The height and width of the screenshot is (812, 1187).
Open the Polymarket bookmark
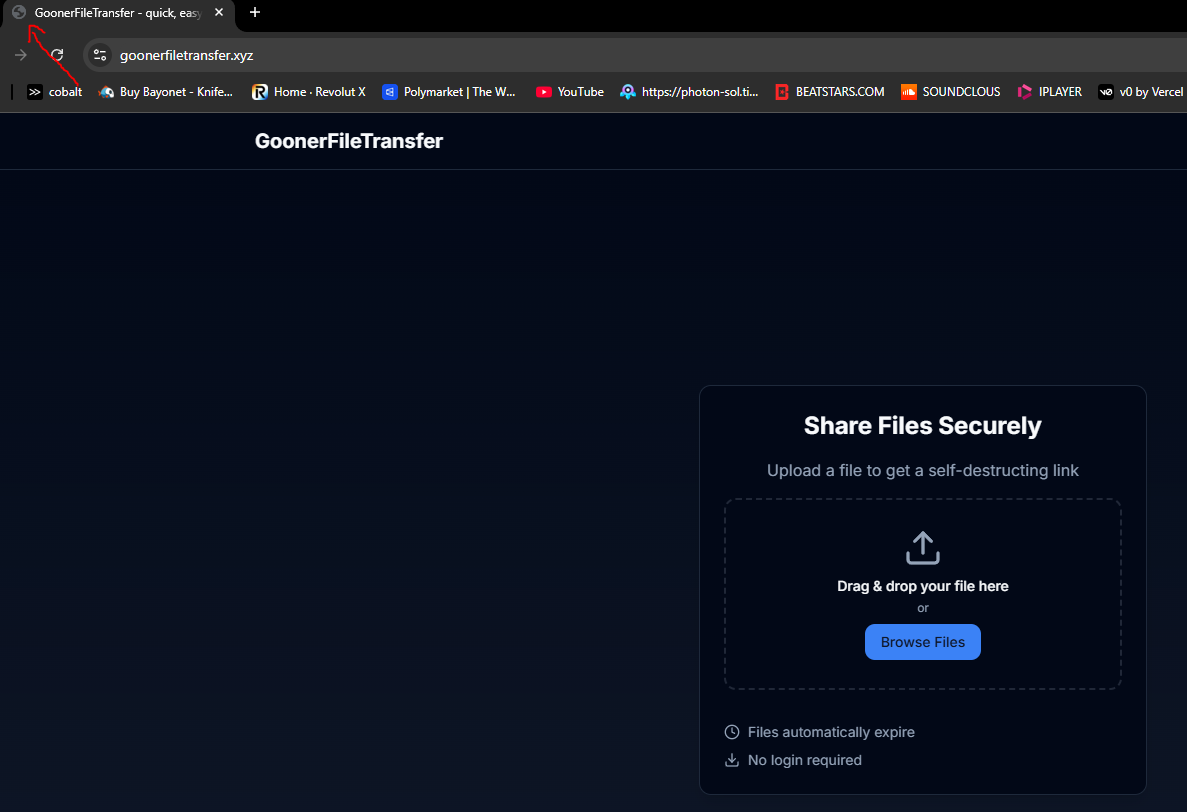click(x=449, y=92)
